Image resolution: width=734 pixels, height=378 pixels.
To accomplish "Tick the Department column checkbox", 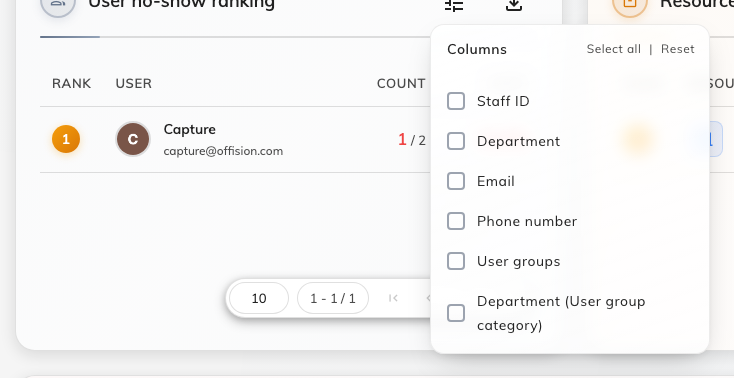I will 456,141.
